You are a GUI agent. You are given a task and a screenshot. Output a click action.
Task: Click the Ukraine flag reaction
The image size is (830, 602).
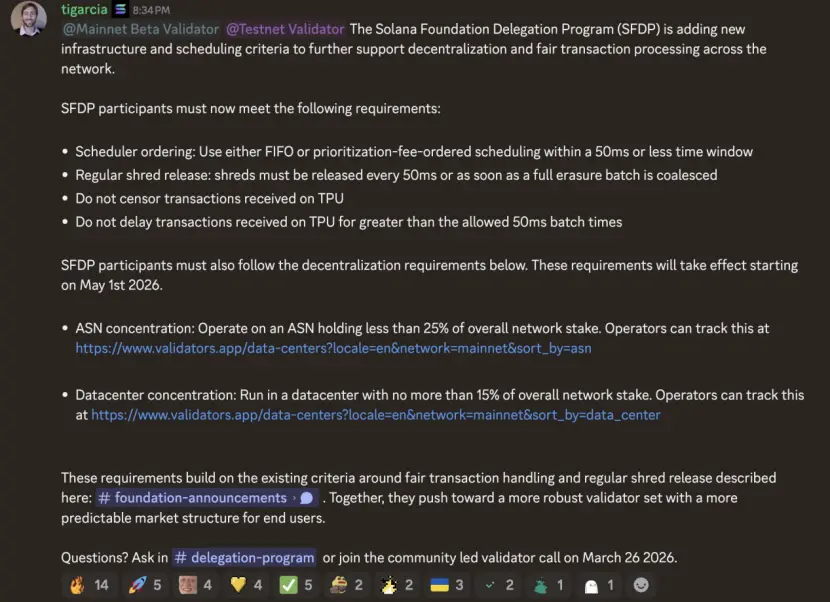(447, 584)
